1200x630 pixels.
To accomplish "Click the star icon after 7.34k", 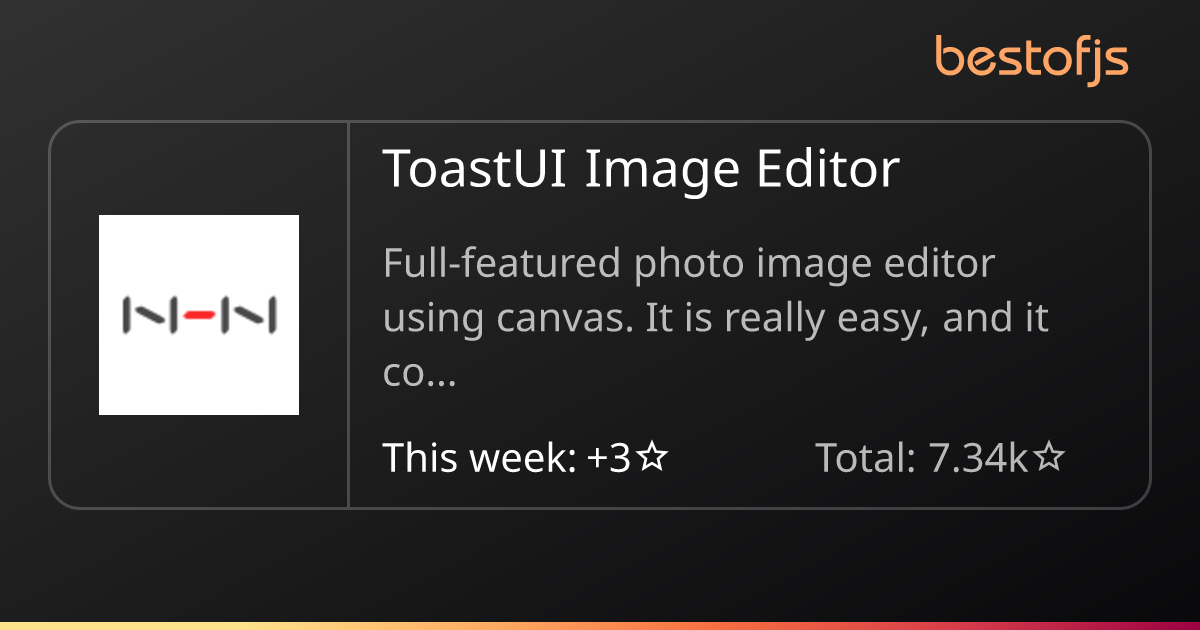I will tap(1049, 458).
